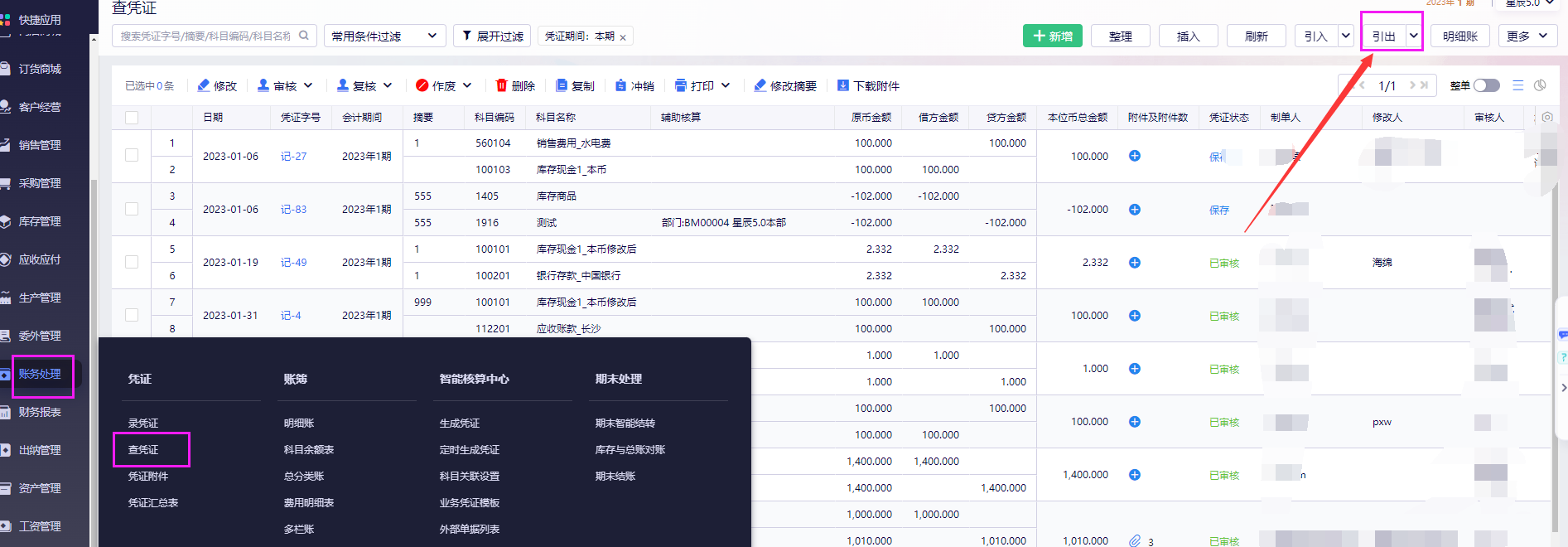Check the row checkbox for voucher 记-49
The width and height of the screenshot is (1568, 547).
click(132, 262)
